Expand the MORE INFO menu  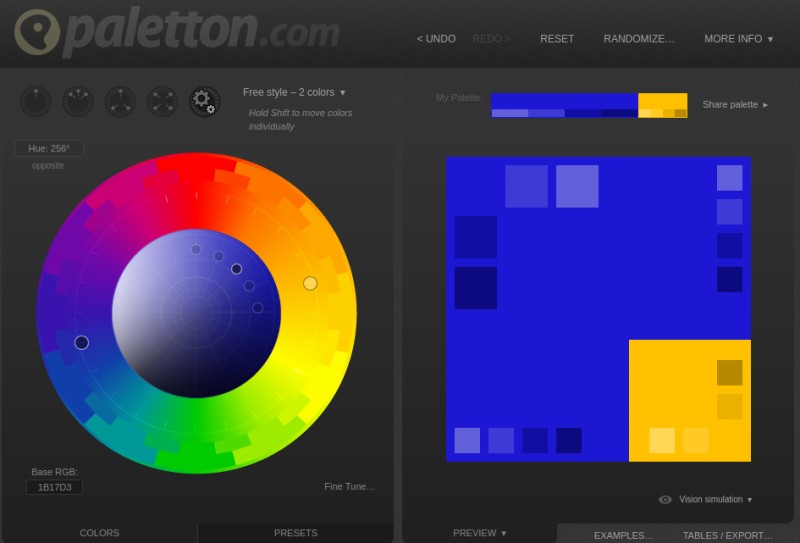(738, 39)
